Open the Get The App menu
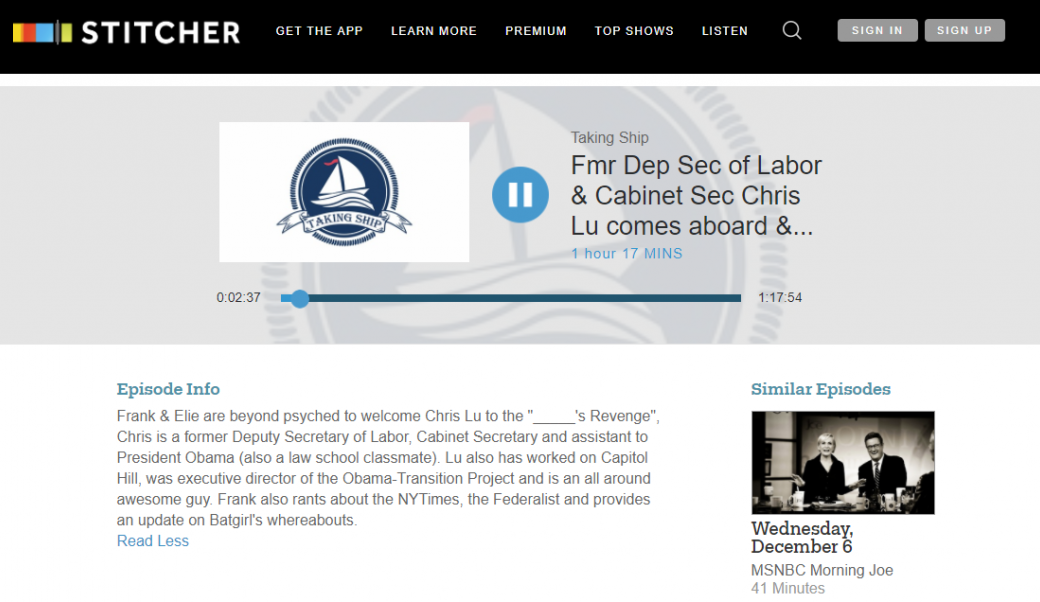This screenshot has height=602, width=1040. (319, 31)
